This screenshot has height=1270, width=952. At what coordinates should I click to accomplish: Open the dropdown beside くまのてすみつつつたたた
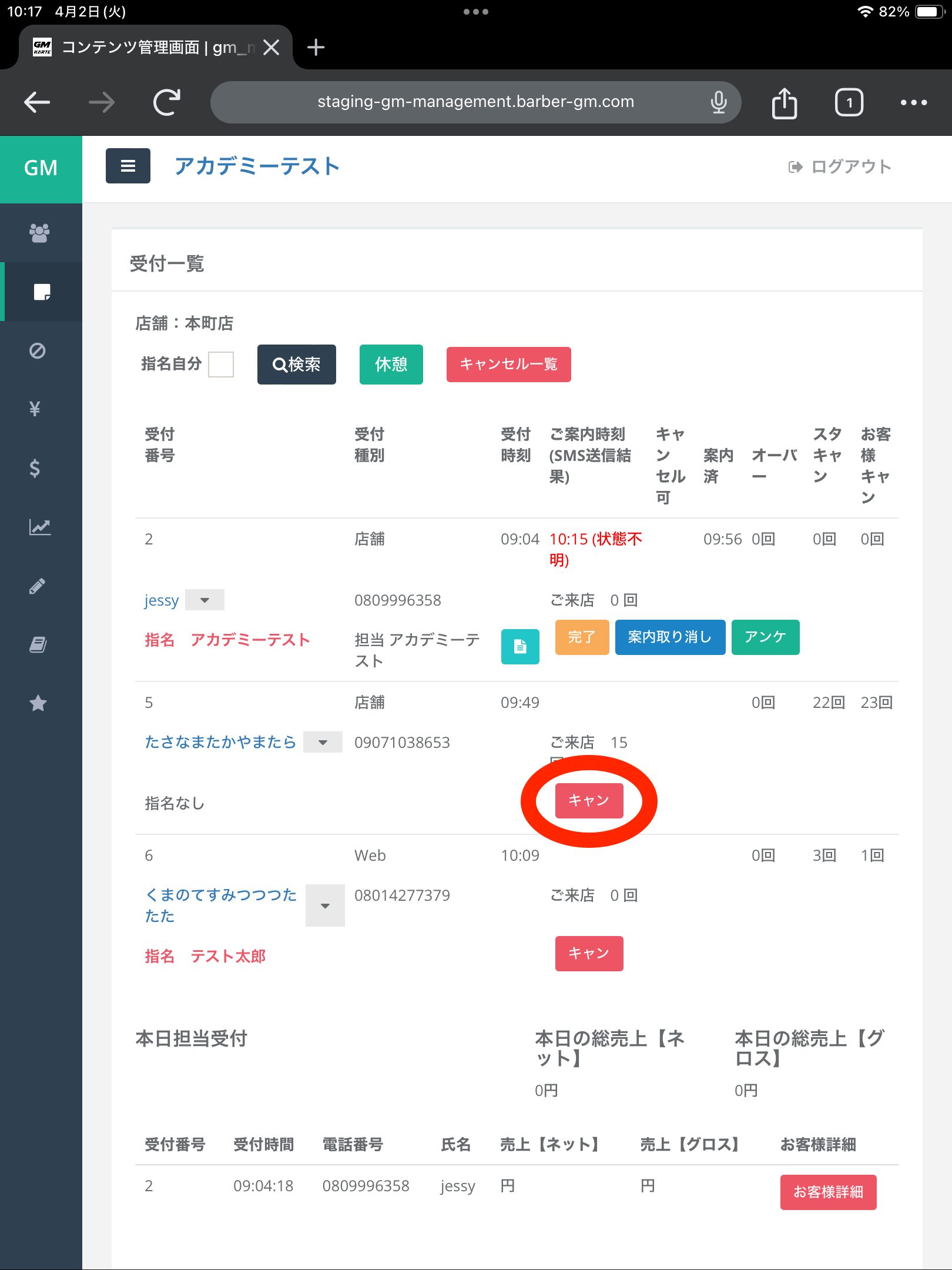(x=325, y=906)
